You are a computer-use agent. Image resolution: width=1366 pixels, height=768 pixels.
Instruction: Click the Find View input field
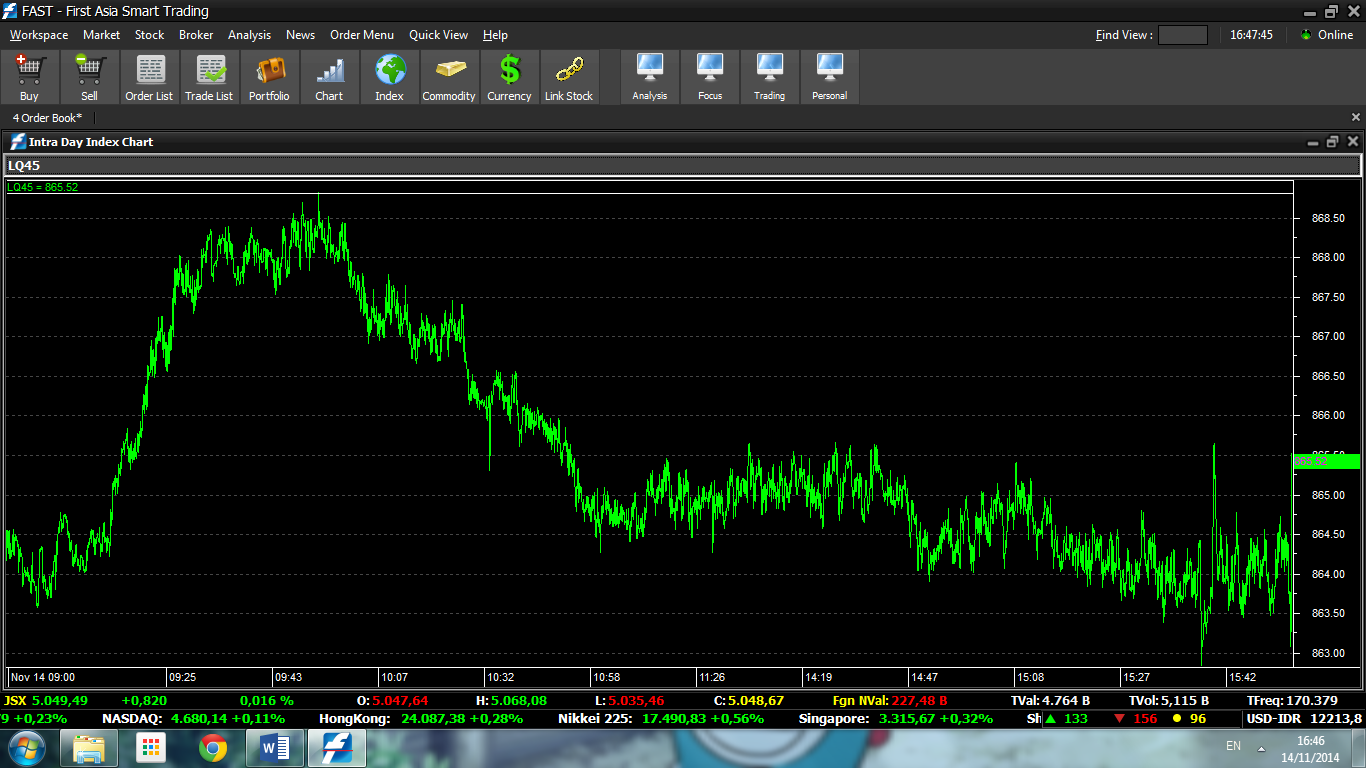[x=1183, y=35]
